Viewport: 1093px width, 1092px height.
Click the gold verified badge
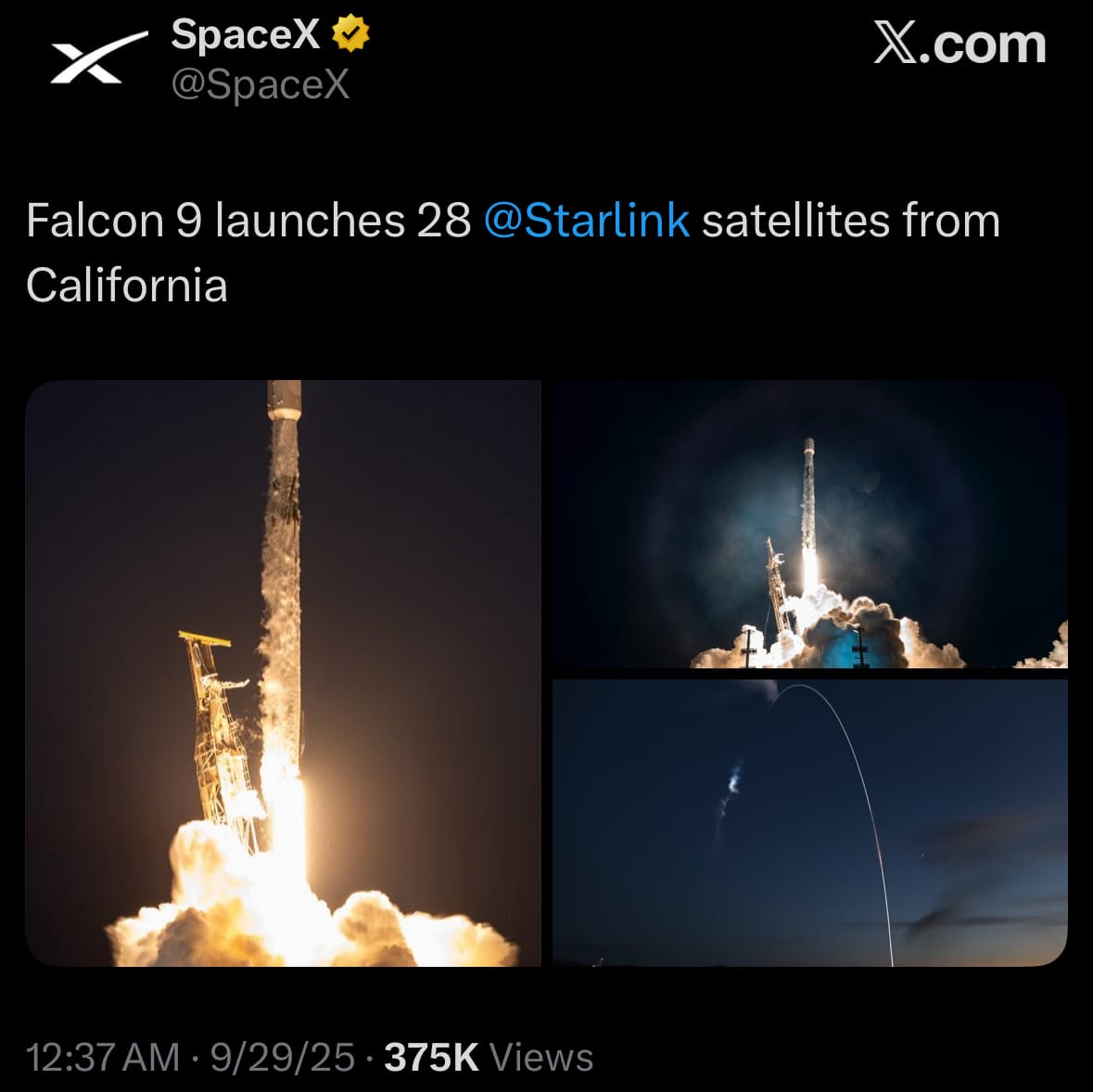pyautogui.click(x=350, y=35)
